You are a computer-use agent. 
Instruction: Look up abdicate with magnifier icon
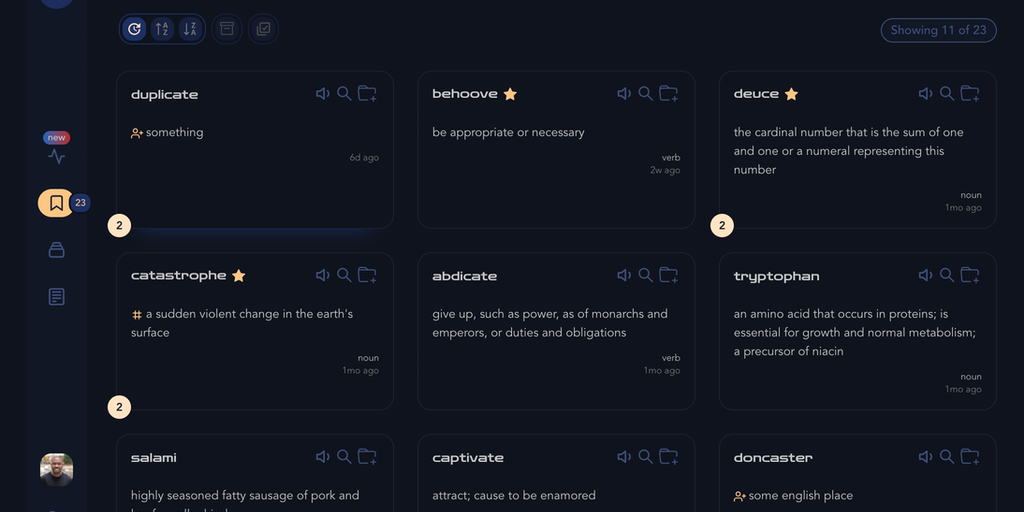tap(645, 275)
